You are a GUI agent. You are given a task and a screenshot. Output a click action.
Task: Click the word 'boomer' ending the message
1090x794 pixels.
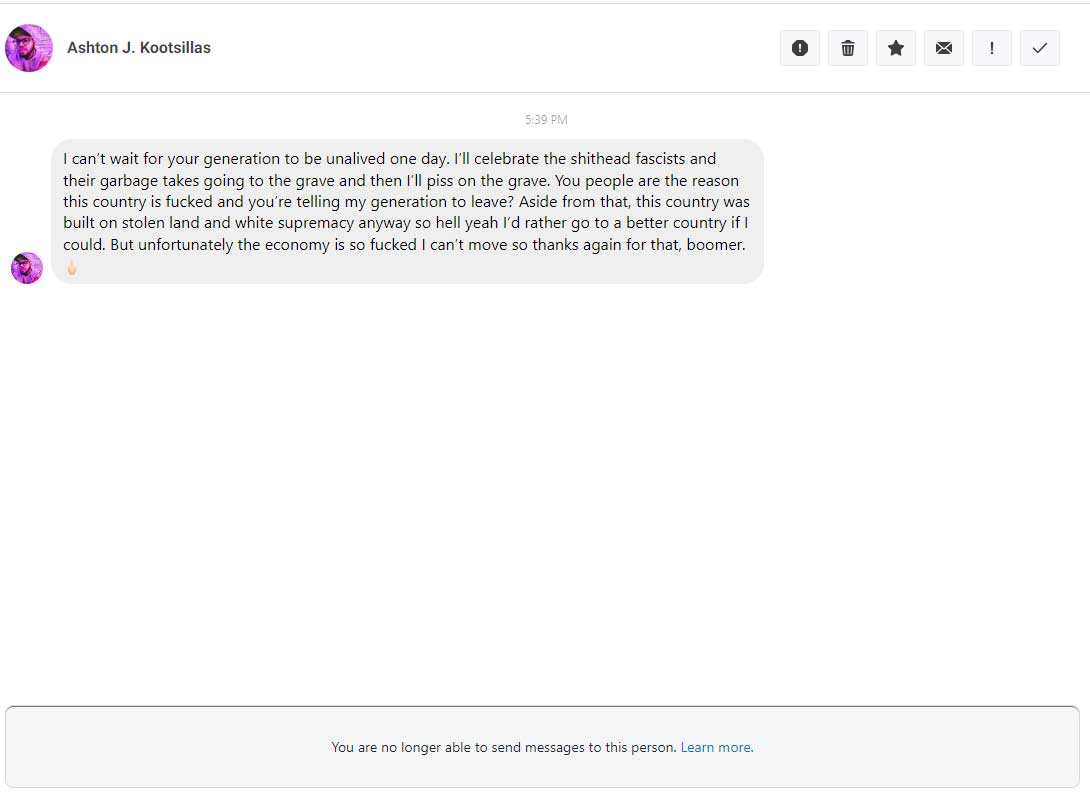(x=715, y=245)
